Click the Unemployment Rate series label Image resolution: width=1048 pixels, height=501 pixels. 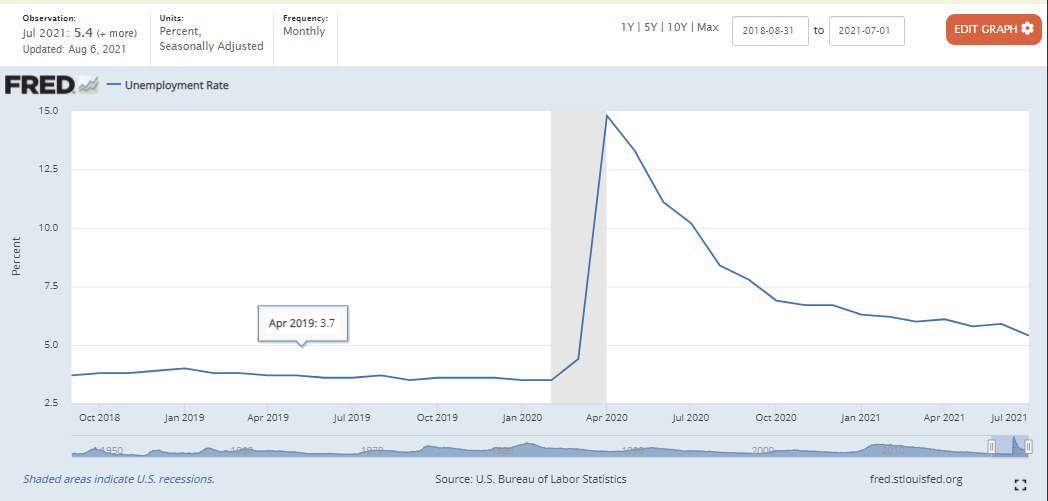click(x=176, y=86)
